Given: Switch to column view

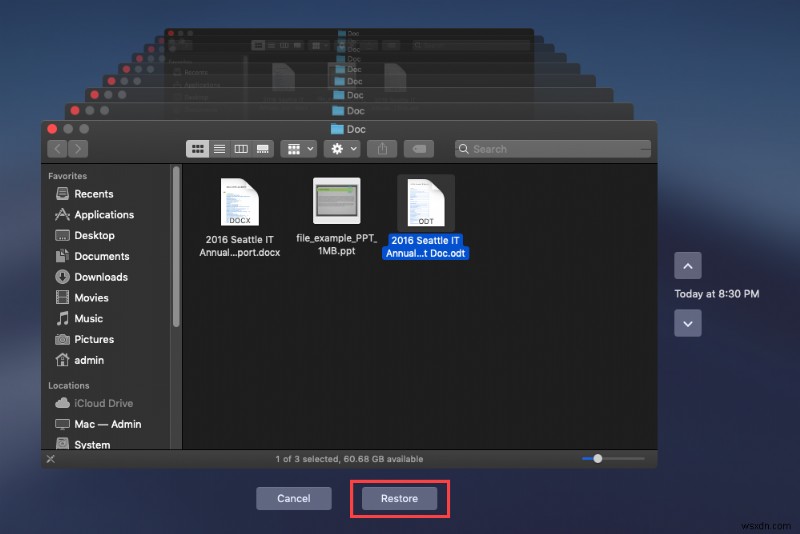Looking at the screenshot, I should pyautogui.click(x=241, y=149).
